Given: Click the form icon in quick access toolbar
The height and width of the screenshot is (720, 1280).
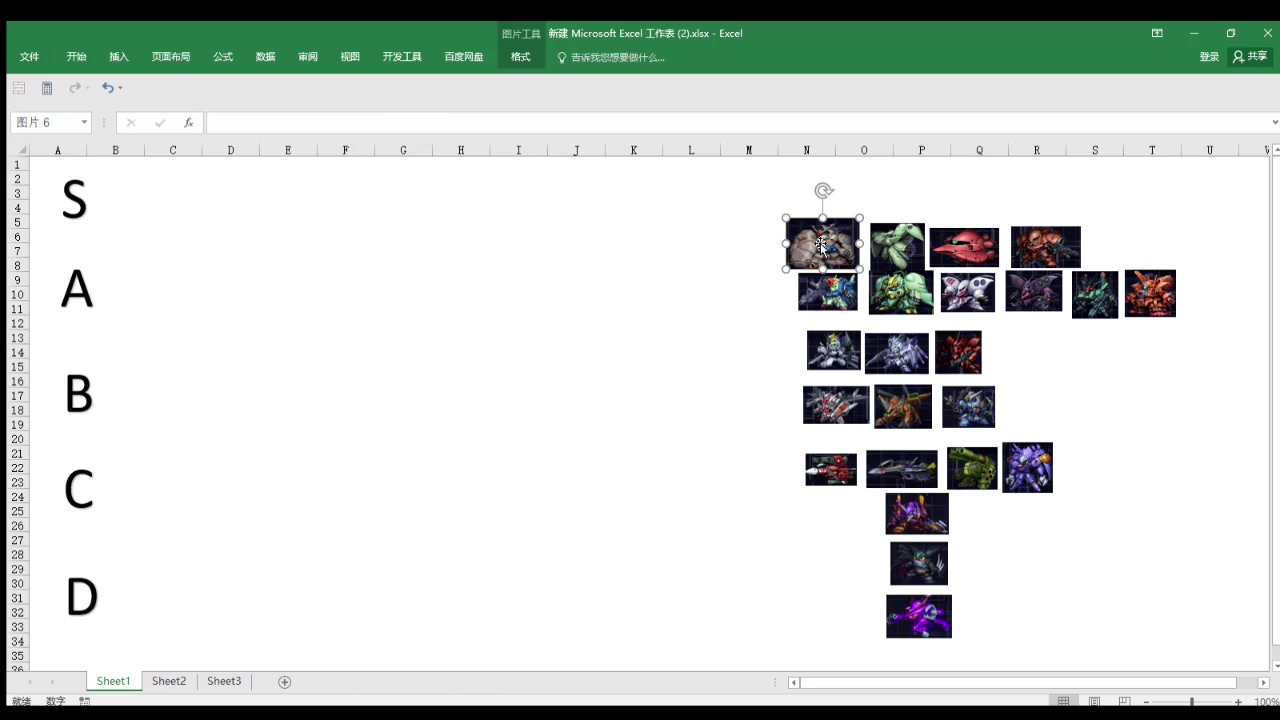Looking at the screenshot, I should [x=19, y=88].
